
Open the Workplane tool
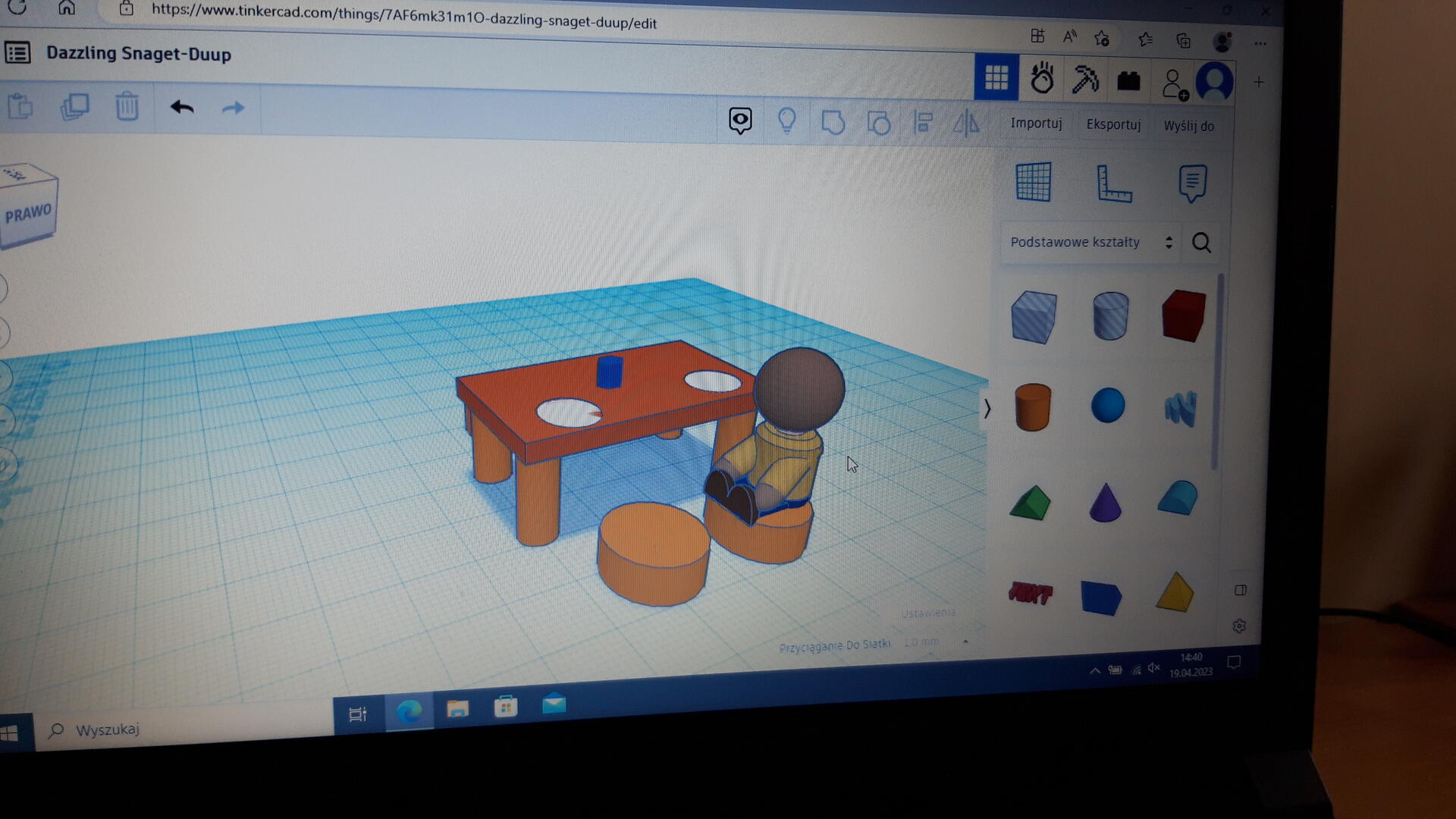(x=1033, y=182)
